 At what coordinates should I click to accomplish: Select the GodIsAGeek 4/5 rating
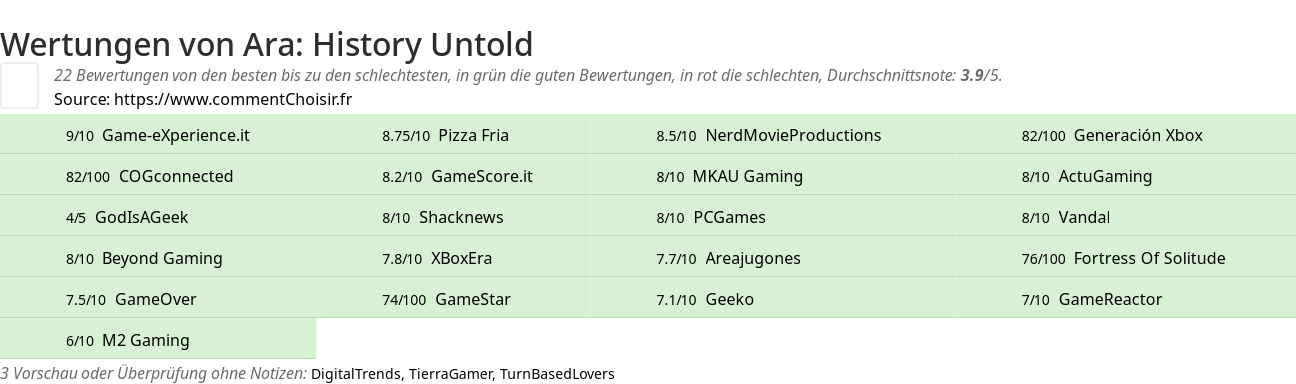pyautogui.click(x=127, y=217)
